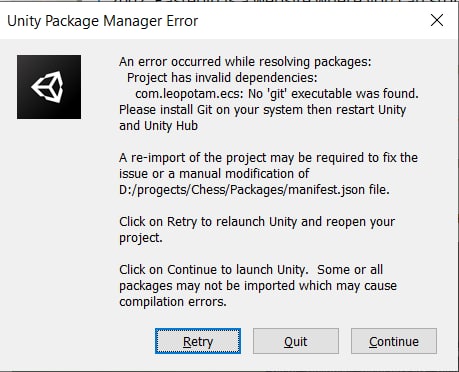Click the D:/progects/Chess/Packages/manifest.json file path
This screenshot has width=459, height=372.
pos(242,190)
